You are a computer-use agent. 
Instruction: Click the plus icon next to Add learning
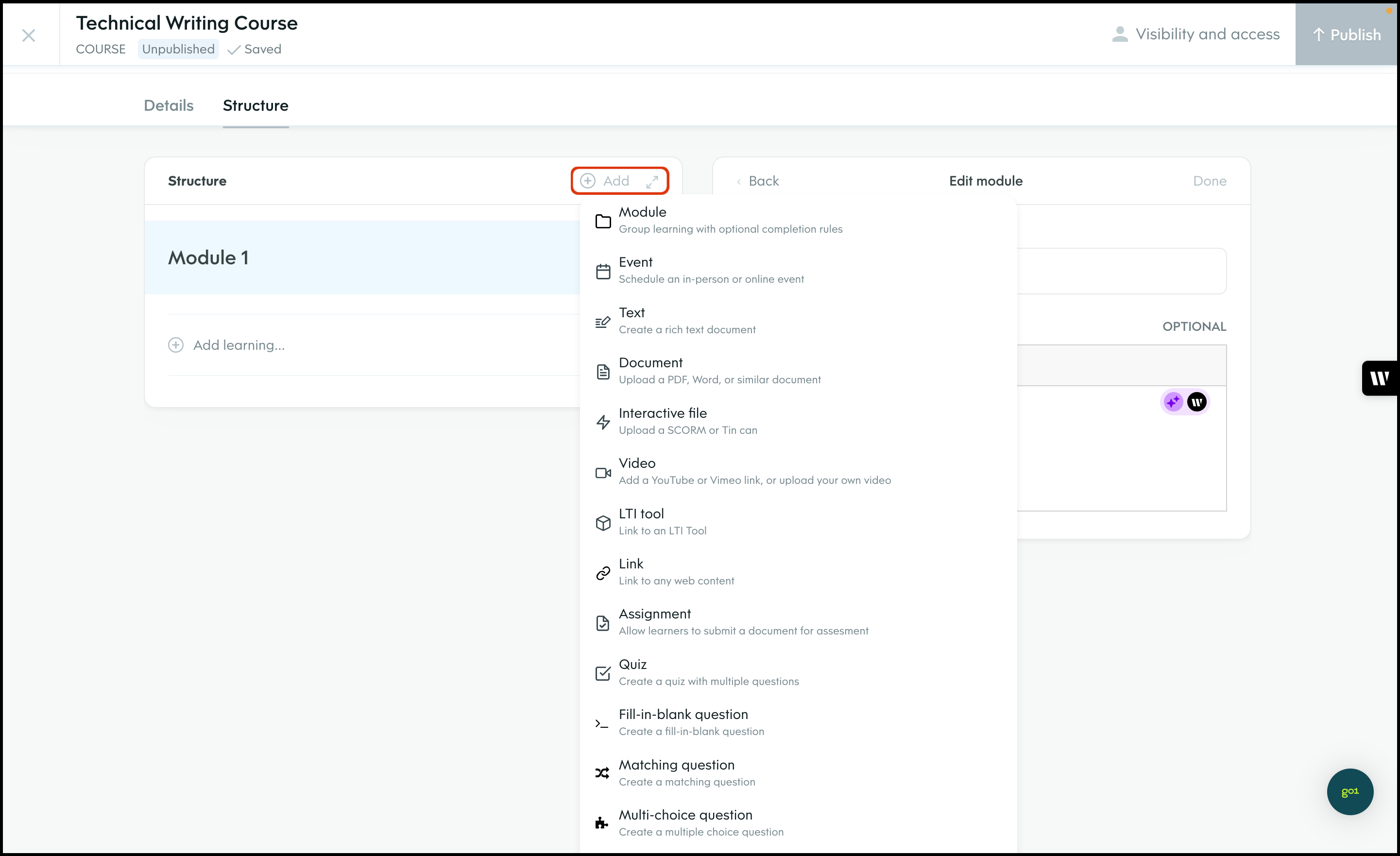click(176, 345)
